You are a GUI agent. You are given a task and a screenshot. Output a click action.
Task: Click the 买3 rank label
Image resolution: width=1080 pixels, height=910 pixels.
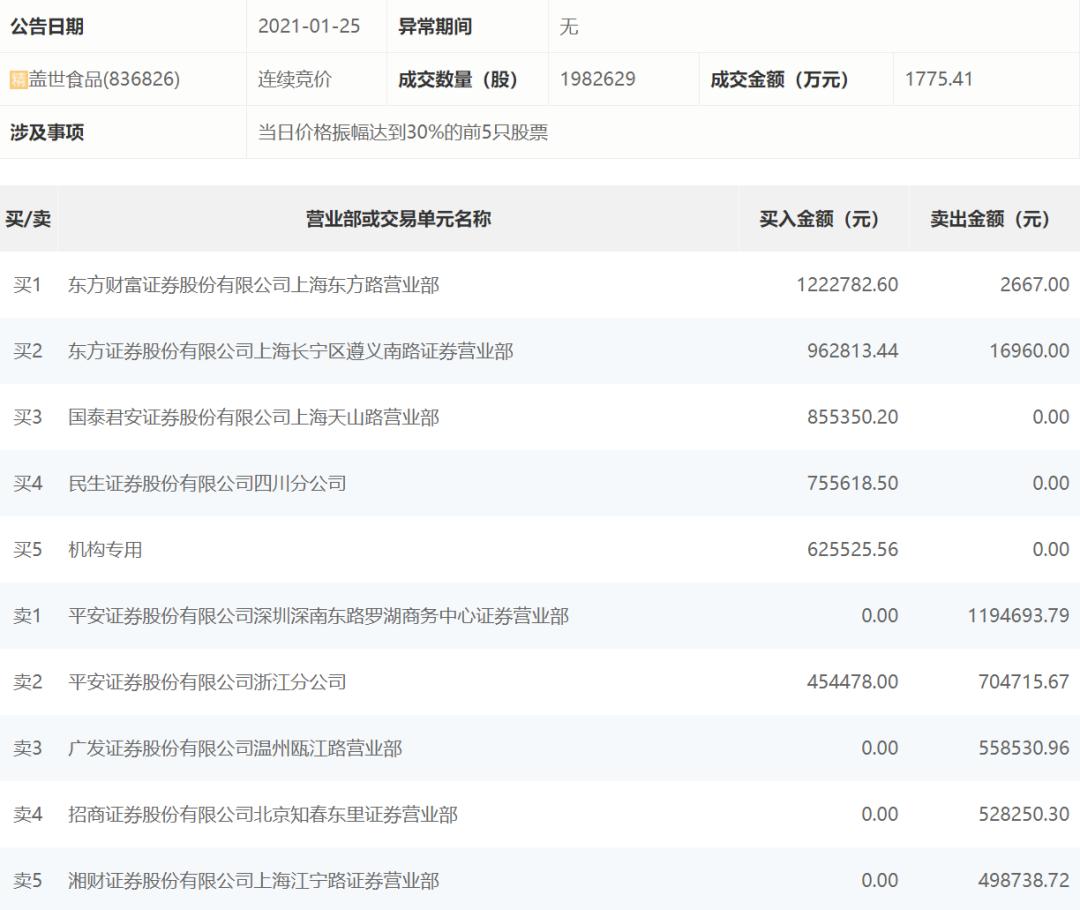pyautogui.click(x=28, y=417)
